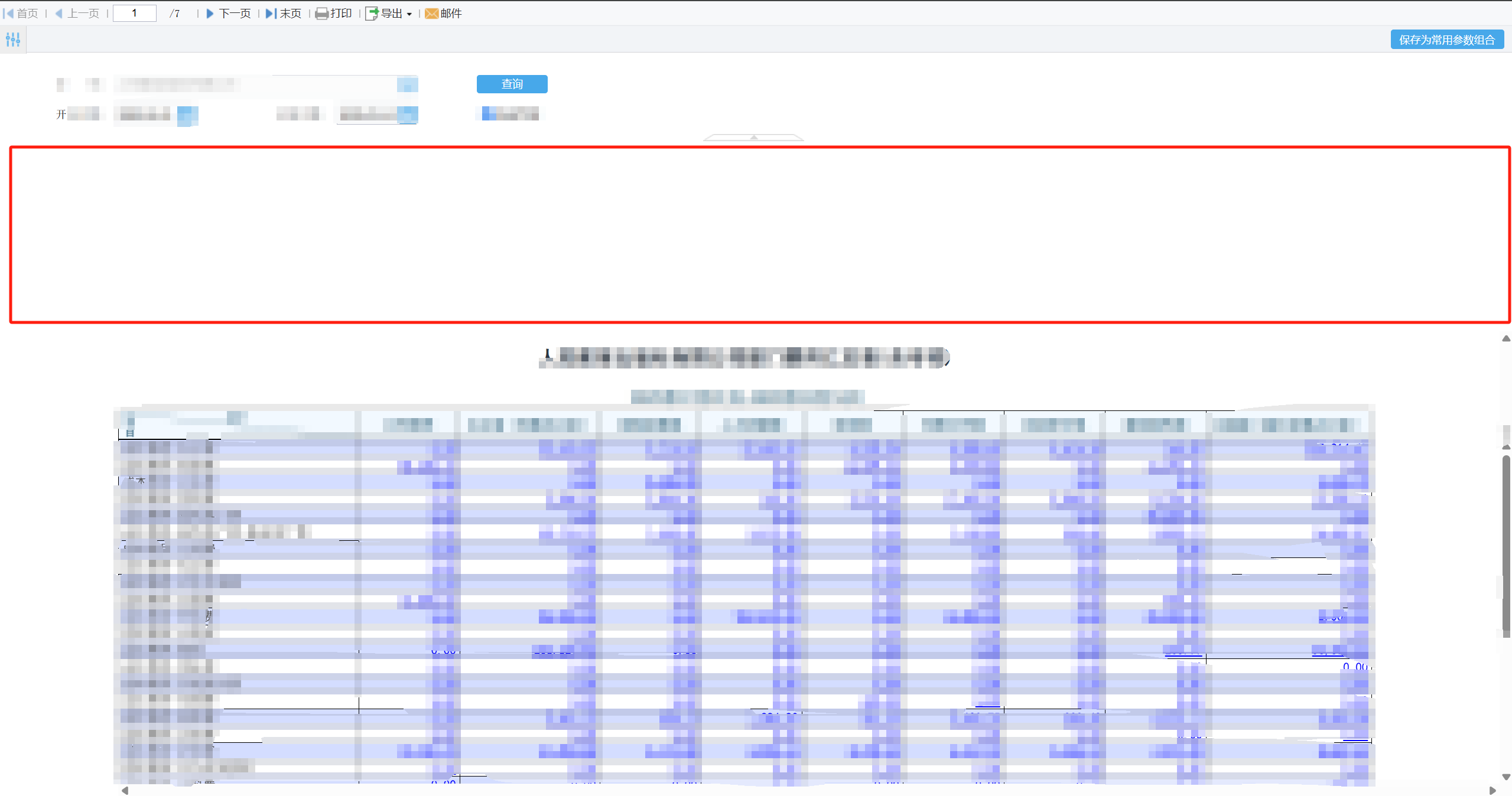Collapse the parameter panel with up-arrow handle
The width and height of the screenshot is (1512, 796).
tap(753, 137)
